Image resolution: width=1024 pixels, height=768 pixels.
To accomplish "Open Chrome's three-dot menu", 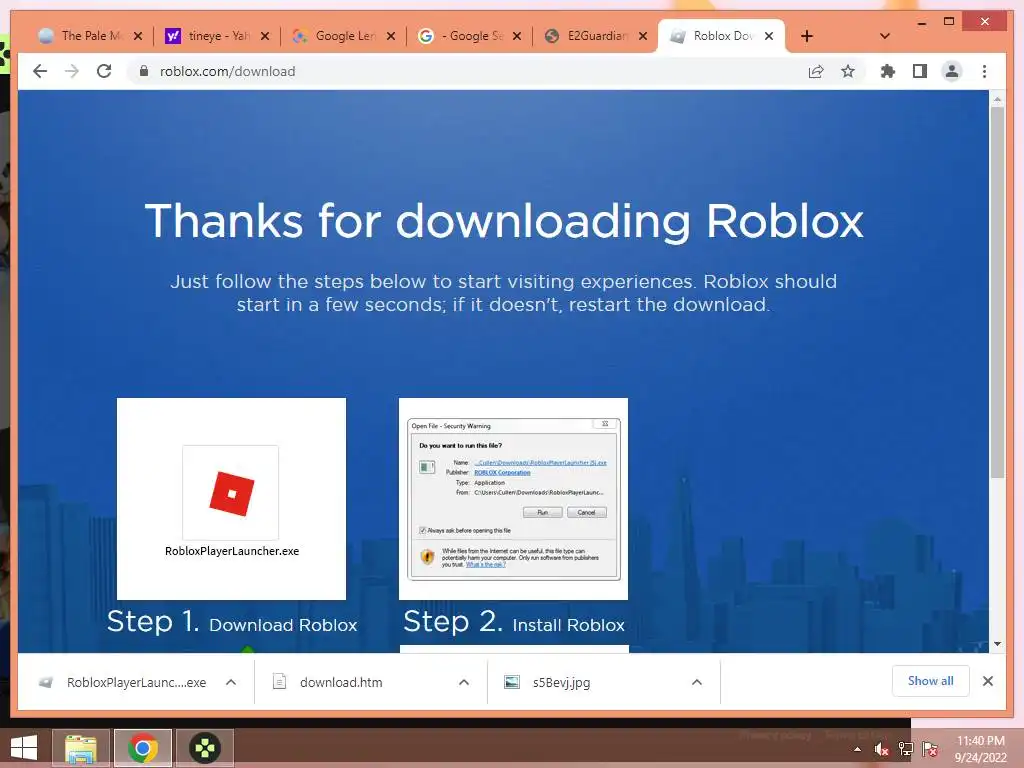I will pos(984,71).
